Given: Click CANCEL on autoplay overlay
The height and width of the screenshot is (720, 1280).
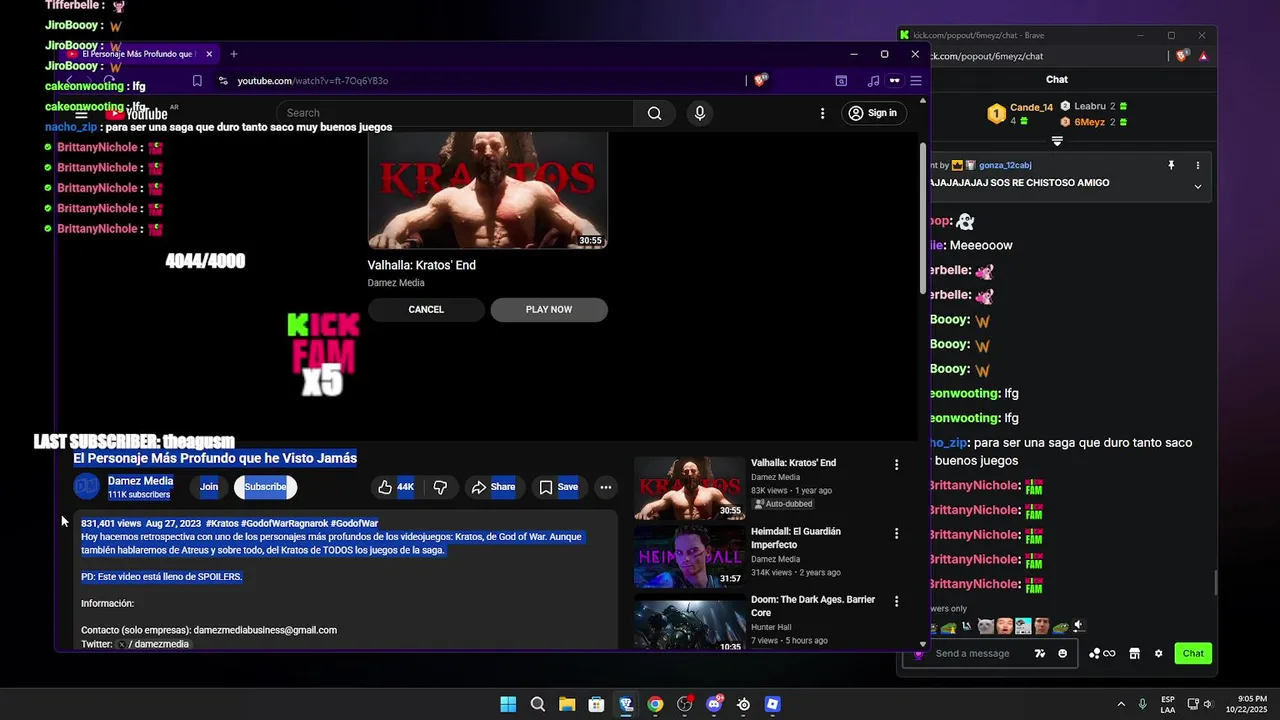Looking at the screenshot, I should tap(426, 310).
